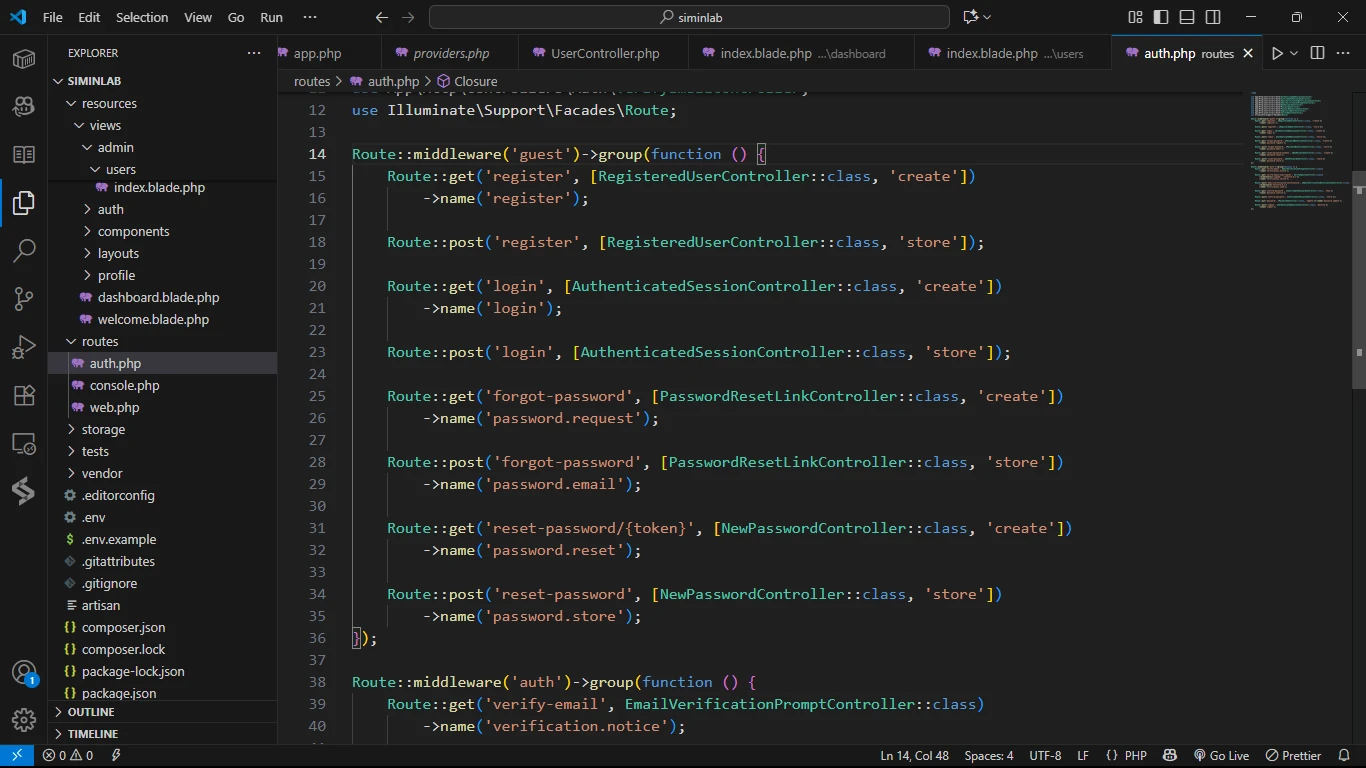Switch to the UserController.php tab
Screen dimensions: 1366x768
tap(604, 53)
